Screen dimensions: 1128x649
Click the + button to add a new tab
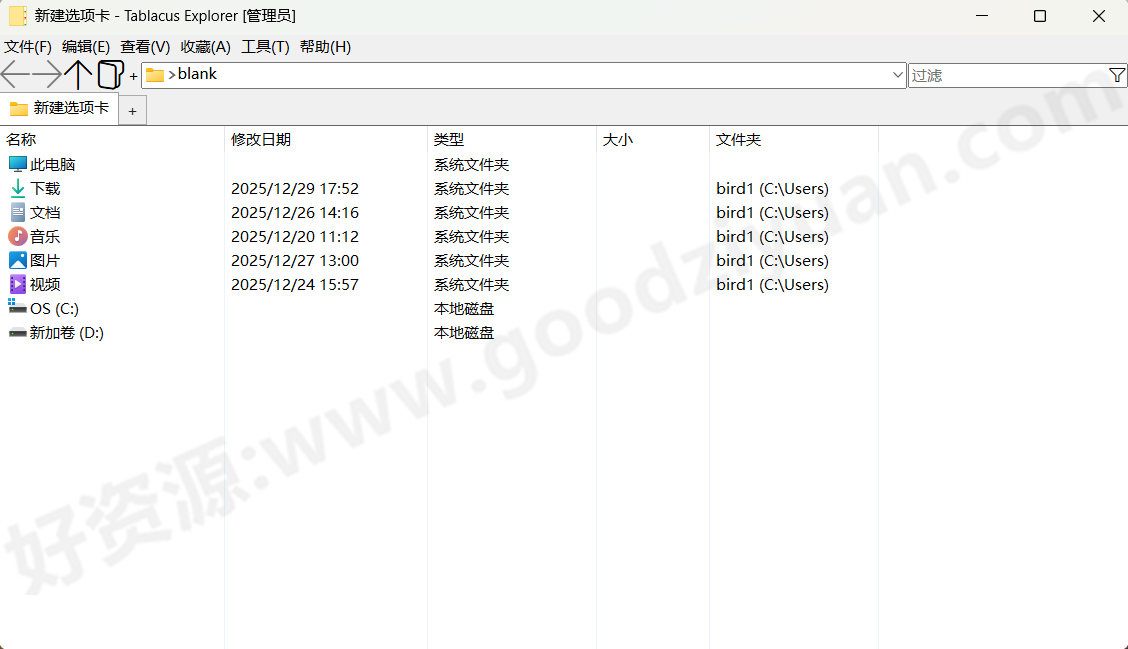(x=132, y=110)
